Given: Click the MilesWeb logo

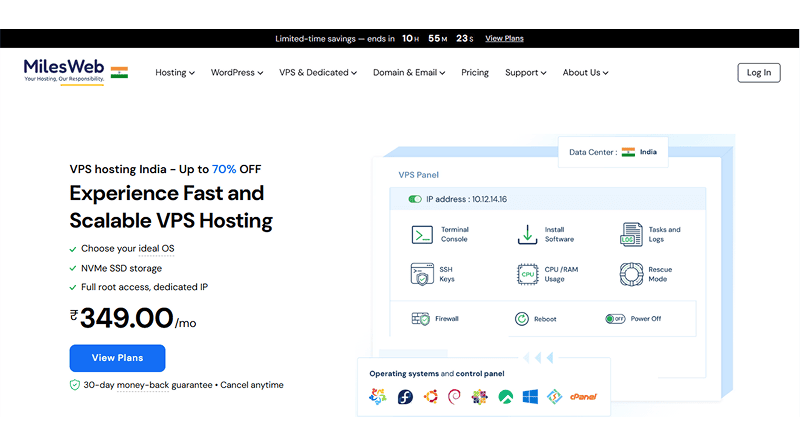Looking at the screenshot, I should (64, 71).
